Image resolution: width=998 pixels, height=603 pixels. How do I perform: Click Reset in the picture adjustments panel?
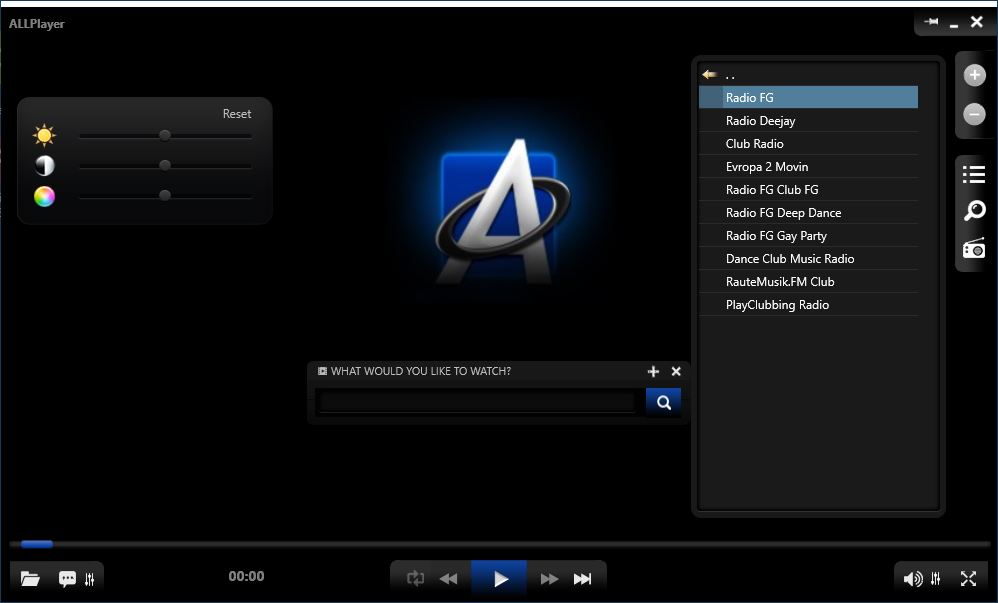237,113
